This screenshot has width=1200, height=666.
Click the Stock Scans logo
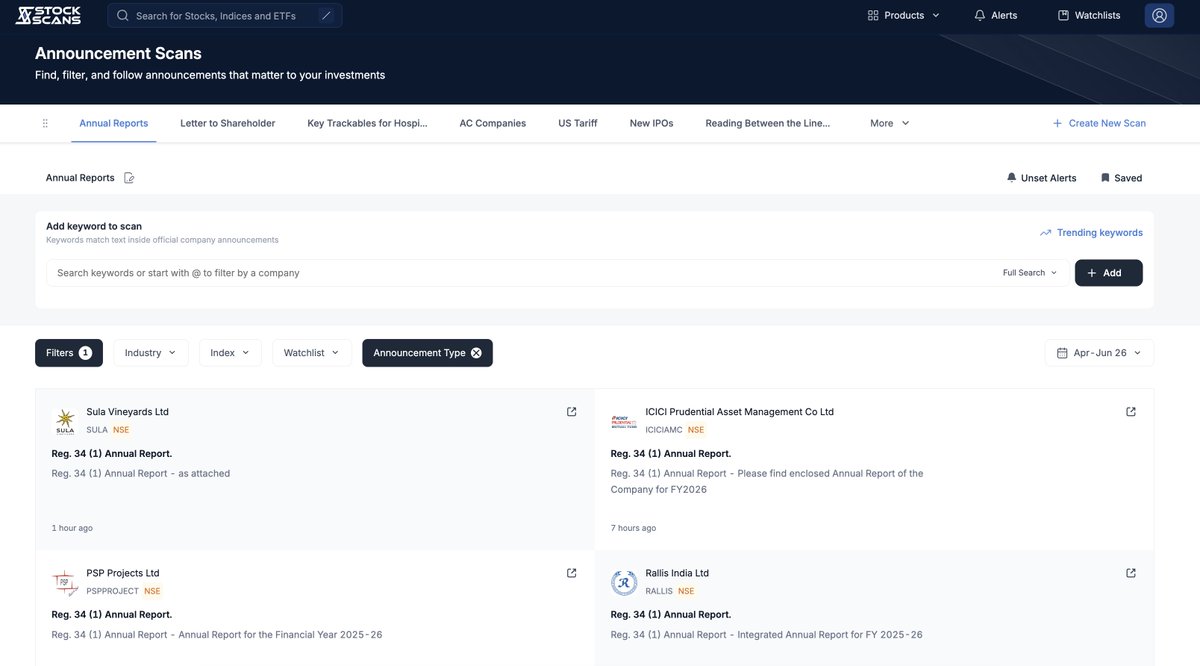point(49,15)
